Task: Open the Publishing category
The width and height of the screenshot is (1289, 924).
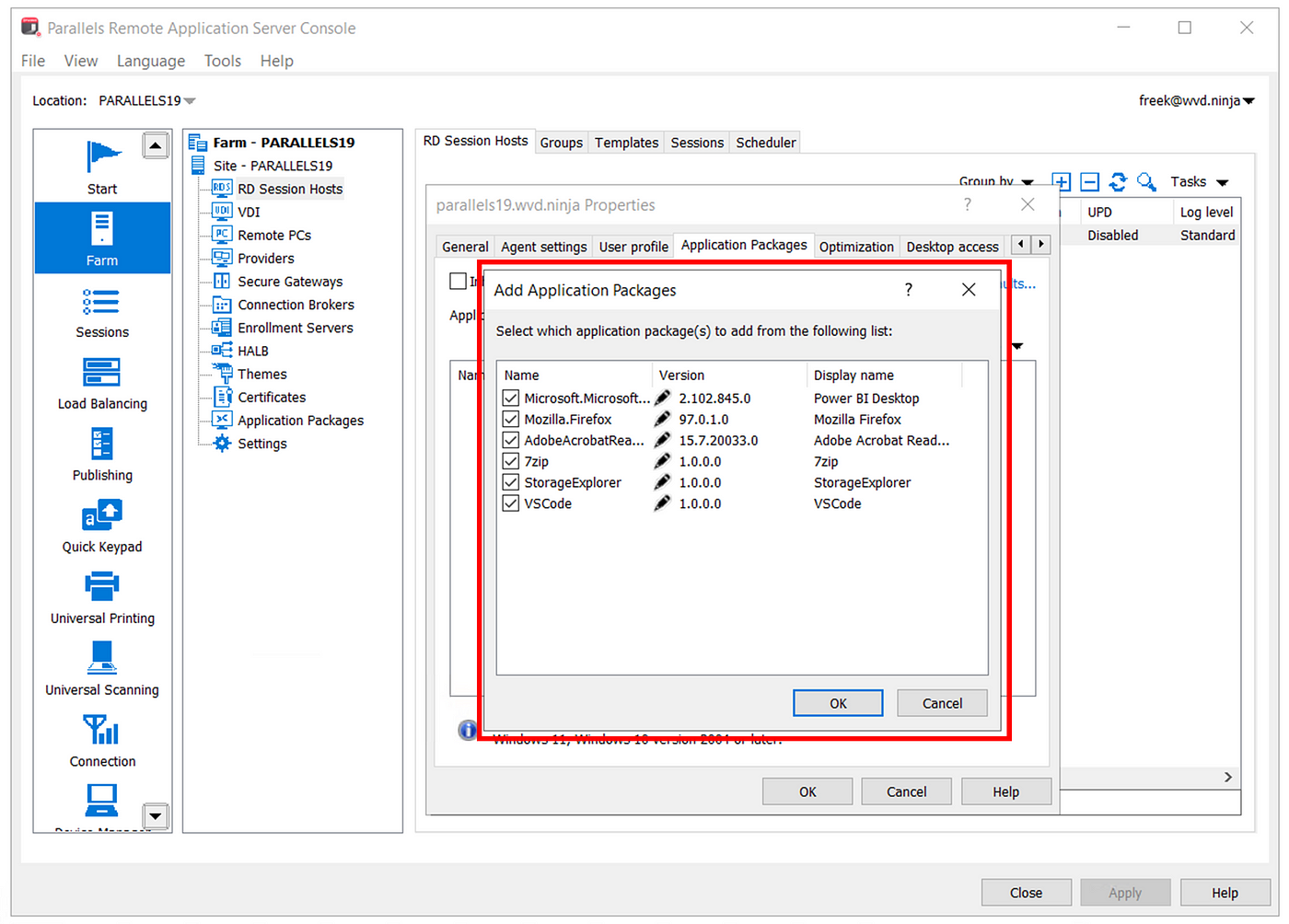Action: pos(102,455)
